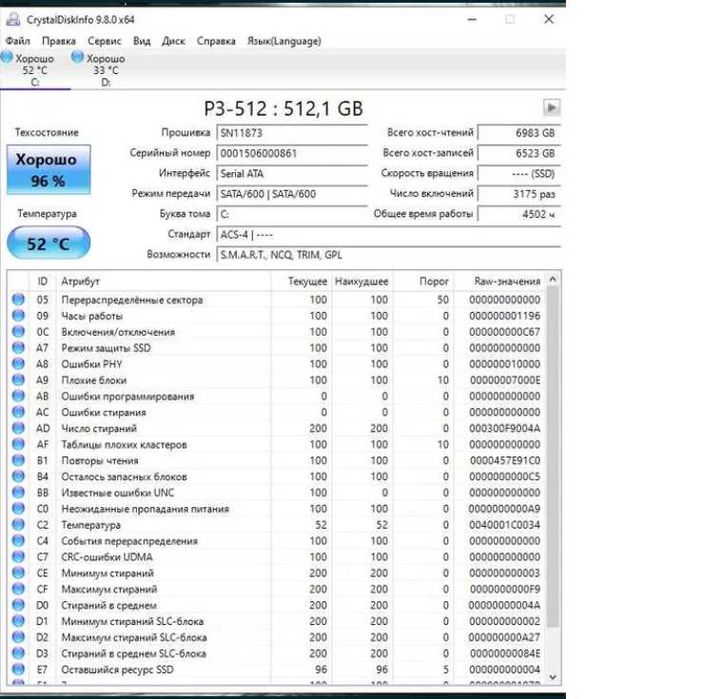Click the status icon for 05 Перераспределённые сектора
Viewport: 722px width, 699px height.
tap(18, 300)
